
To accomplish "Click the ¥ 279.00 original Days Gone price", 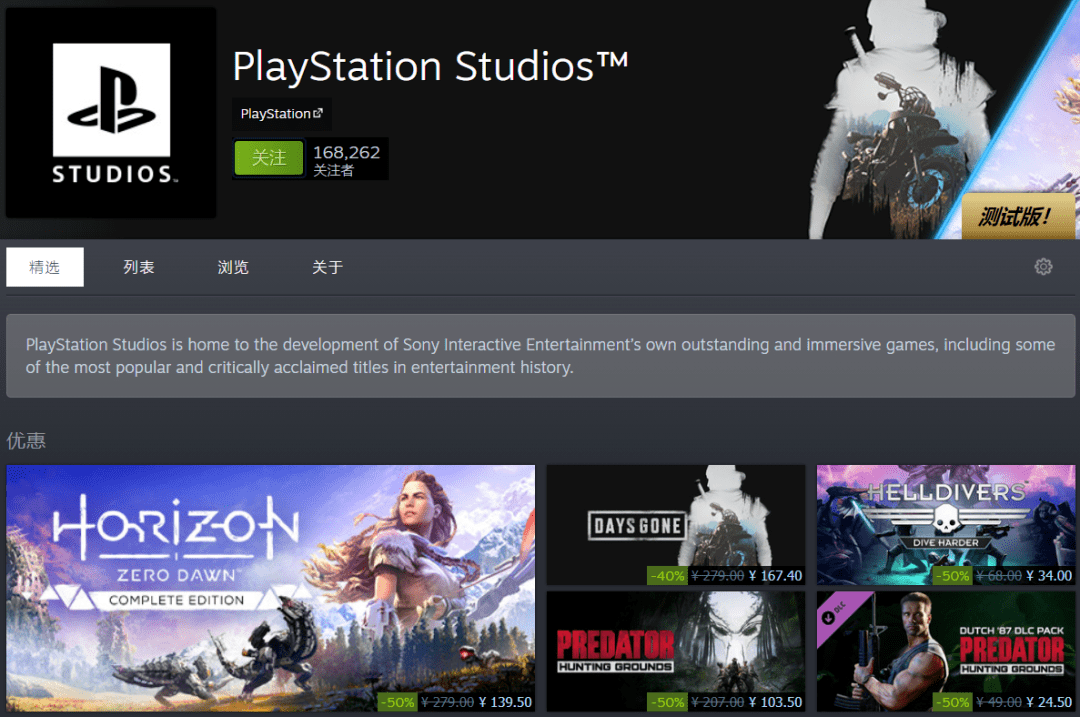I will coord(718,576).
